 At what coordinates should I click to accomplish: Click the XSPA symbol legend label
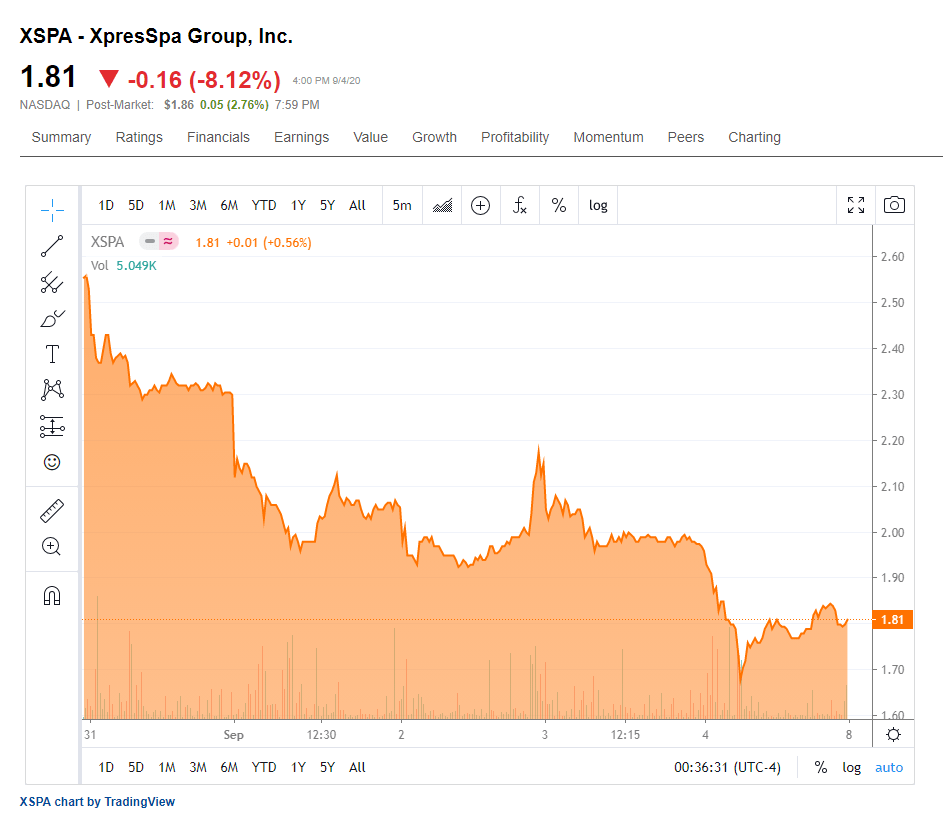(x=107, y=242)
